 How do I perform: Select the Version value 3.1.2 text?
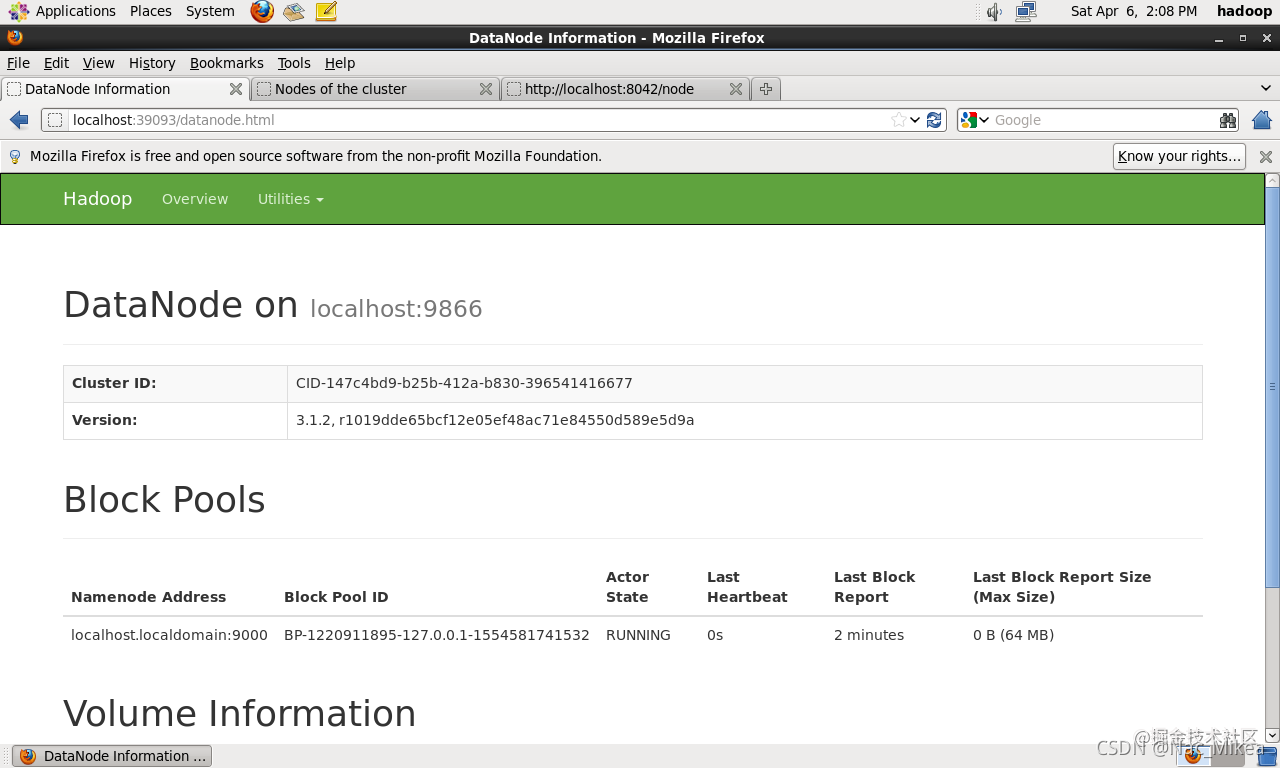[x=495, y=420]
